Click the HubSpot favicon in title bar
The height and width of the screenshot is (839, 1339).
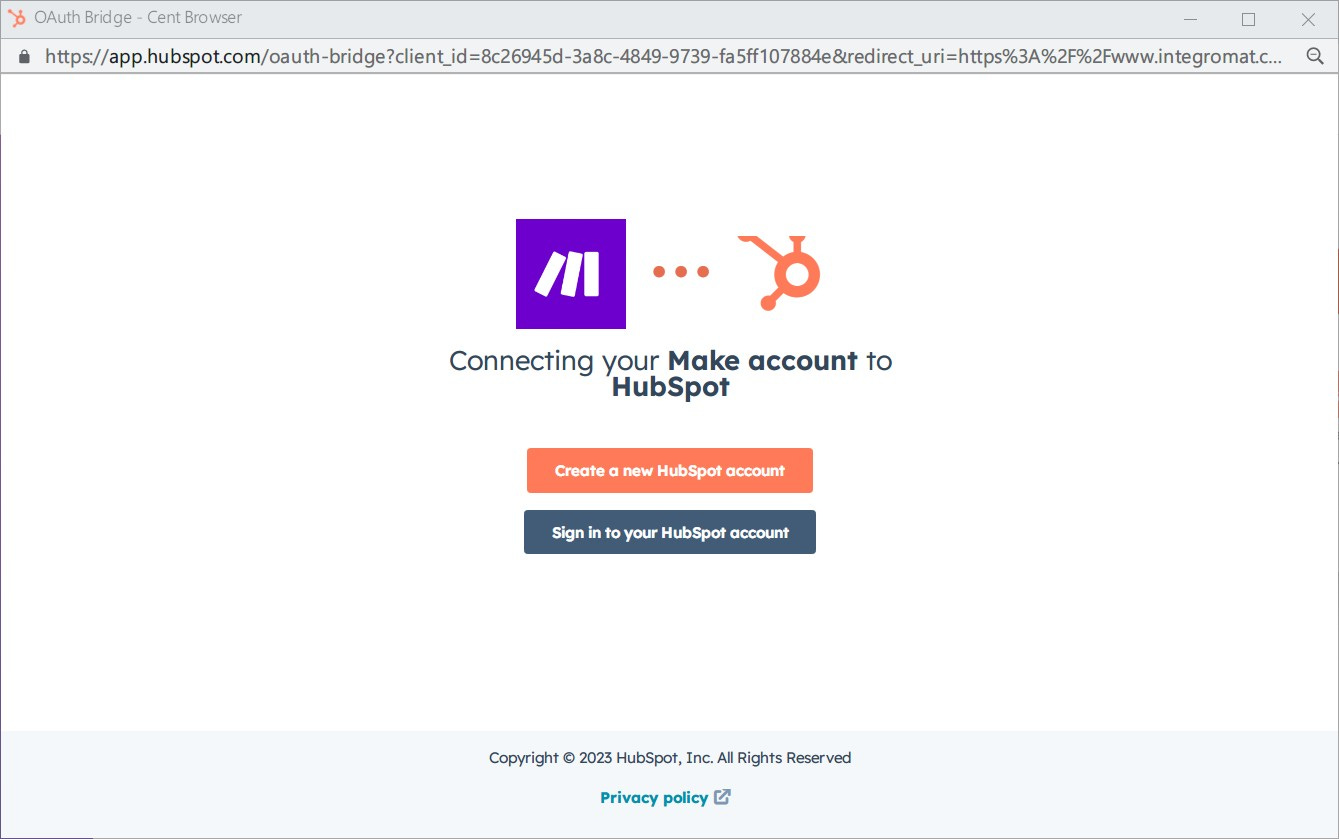(x=16, y=18)
